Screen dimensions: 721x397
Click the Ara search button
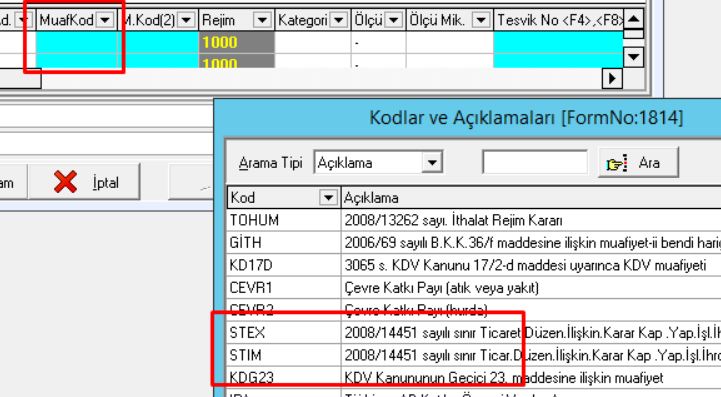tap(638, 163)
